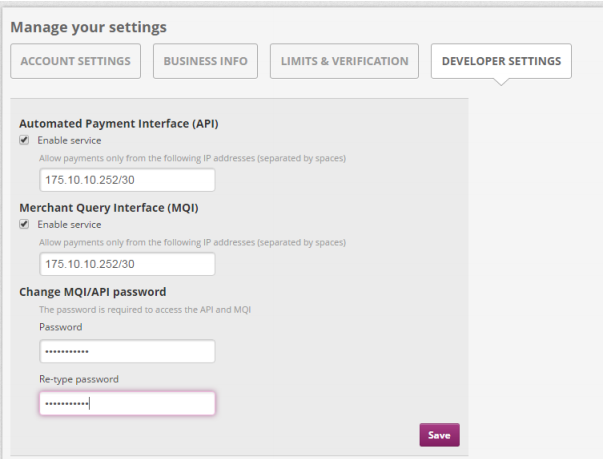Click the Password field label

click(61, 327)
